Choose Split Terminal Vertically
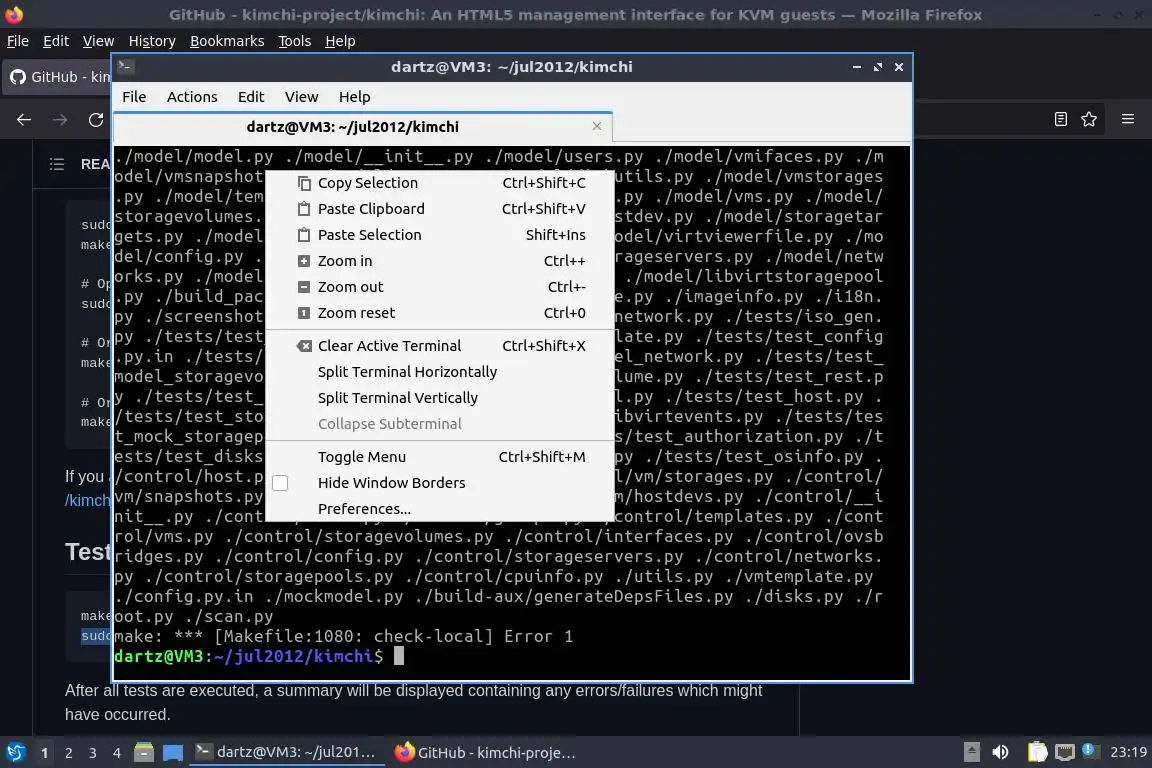 (439, 398)
